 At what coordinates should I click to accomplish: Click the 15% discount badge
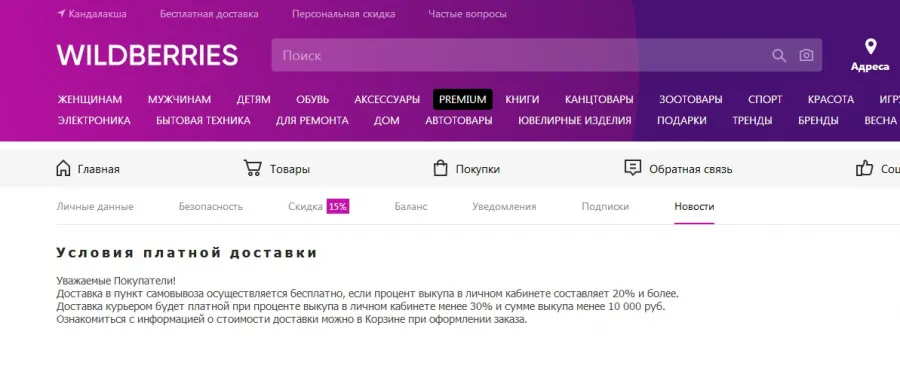click(338, 207)
